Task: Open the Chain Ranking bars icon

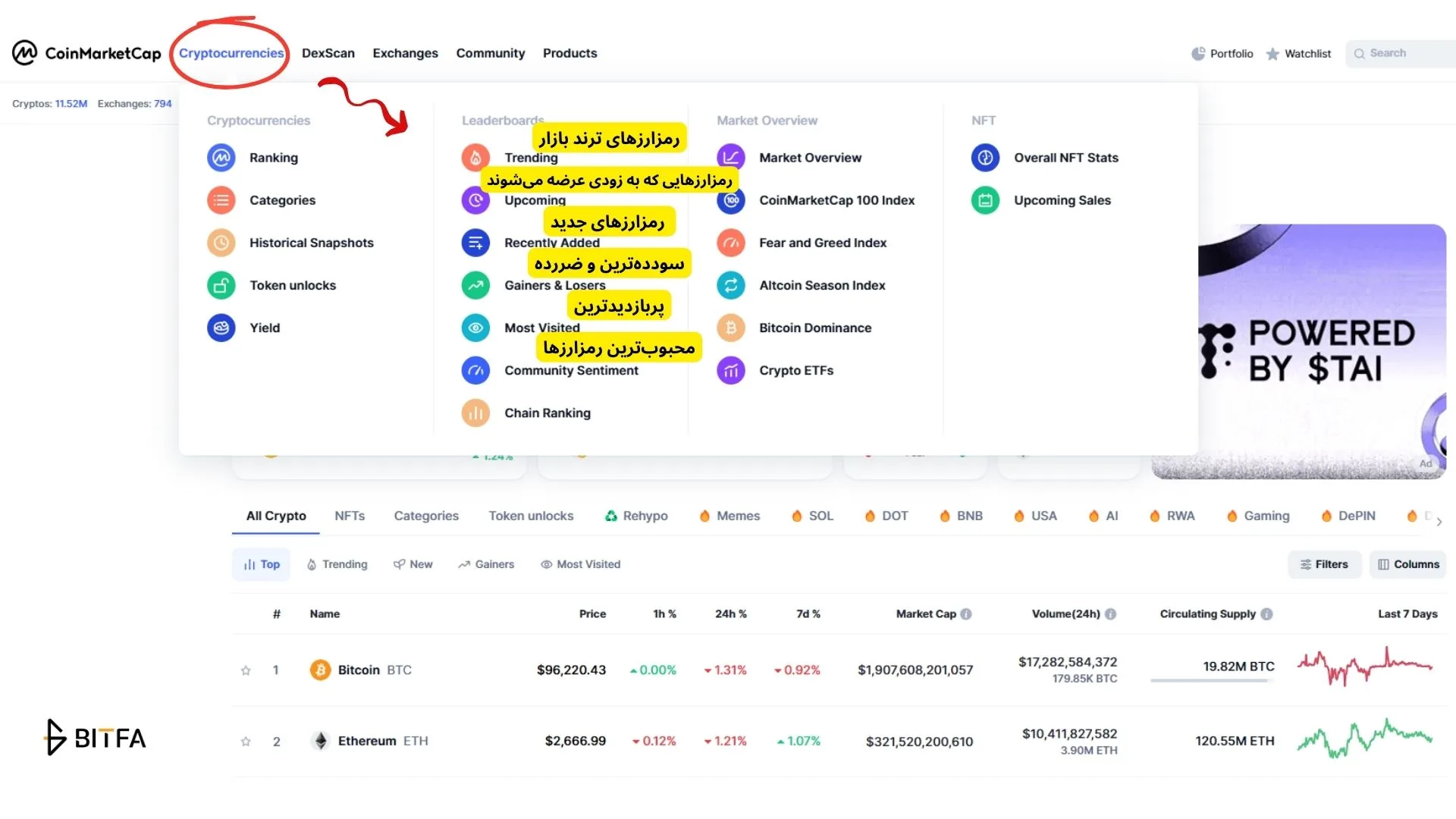Action: [x=475, y=413]
